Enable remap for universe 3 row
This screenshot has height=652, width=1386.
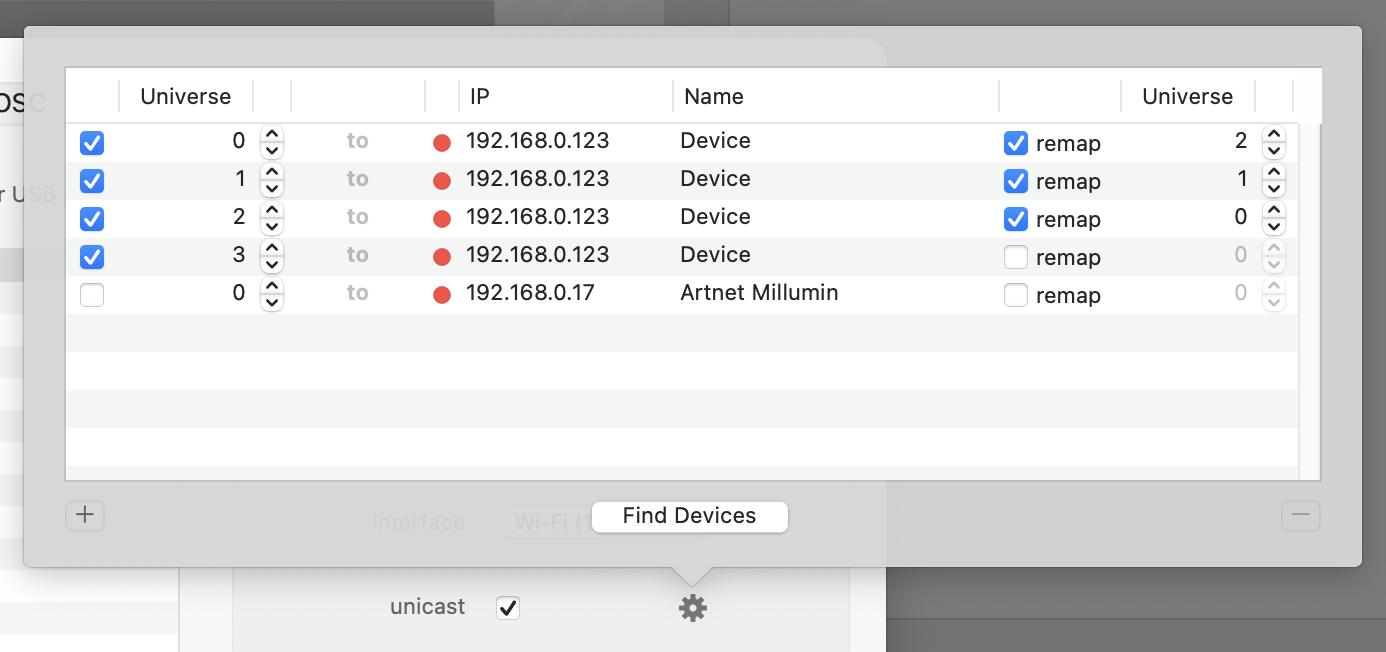(x=1016, y=257)
